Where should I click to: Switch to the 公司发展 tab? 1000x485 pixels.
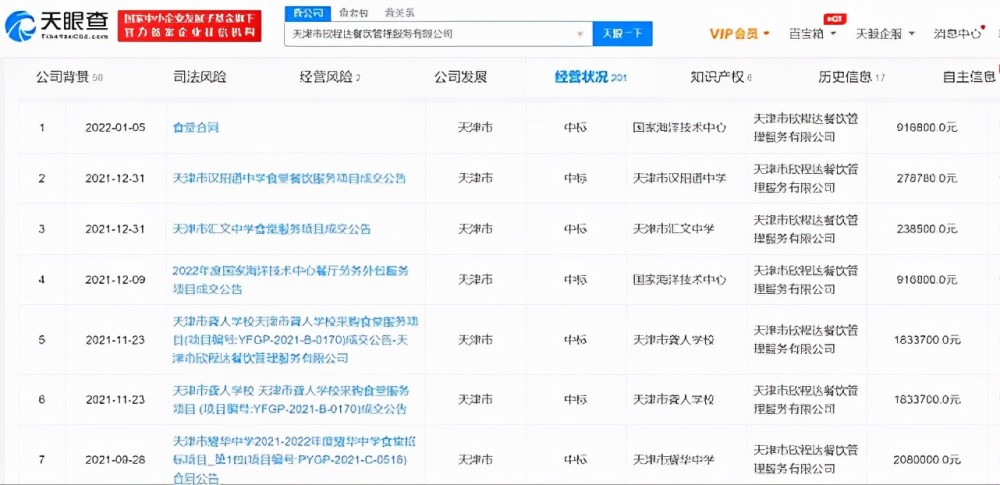[x=460, y=78]
